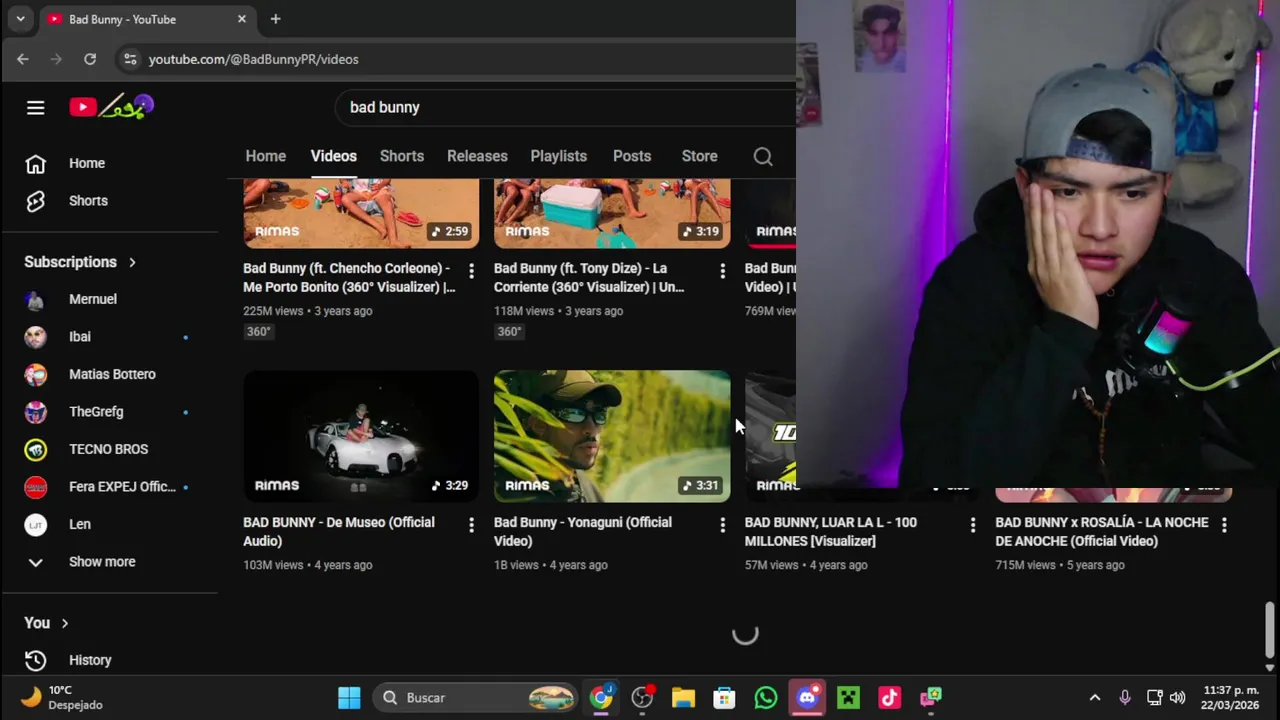Viewport: 1280px width, 720px height.
Task: Click the YouTube search box with bad bunny
Action: click(565, 107)
